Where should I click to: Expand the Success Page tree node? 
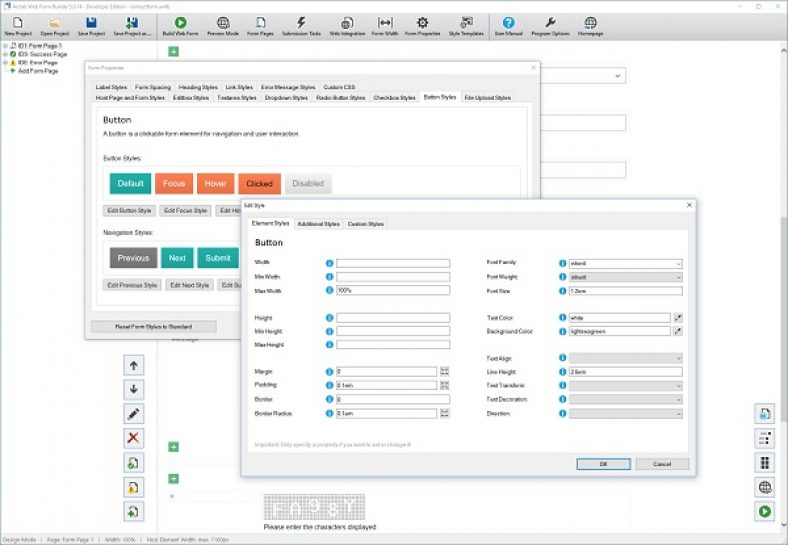coord(6,54)
